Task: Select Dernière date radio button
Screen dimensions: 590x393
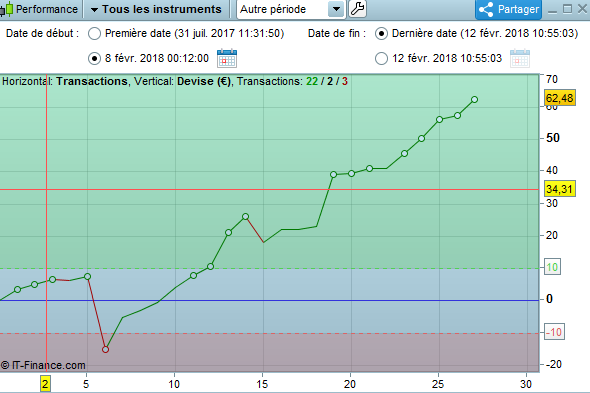Action: click(381, 34)
